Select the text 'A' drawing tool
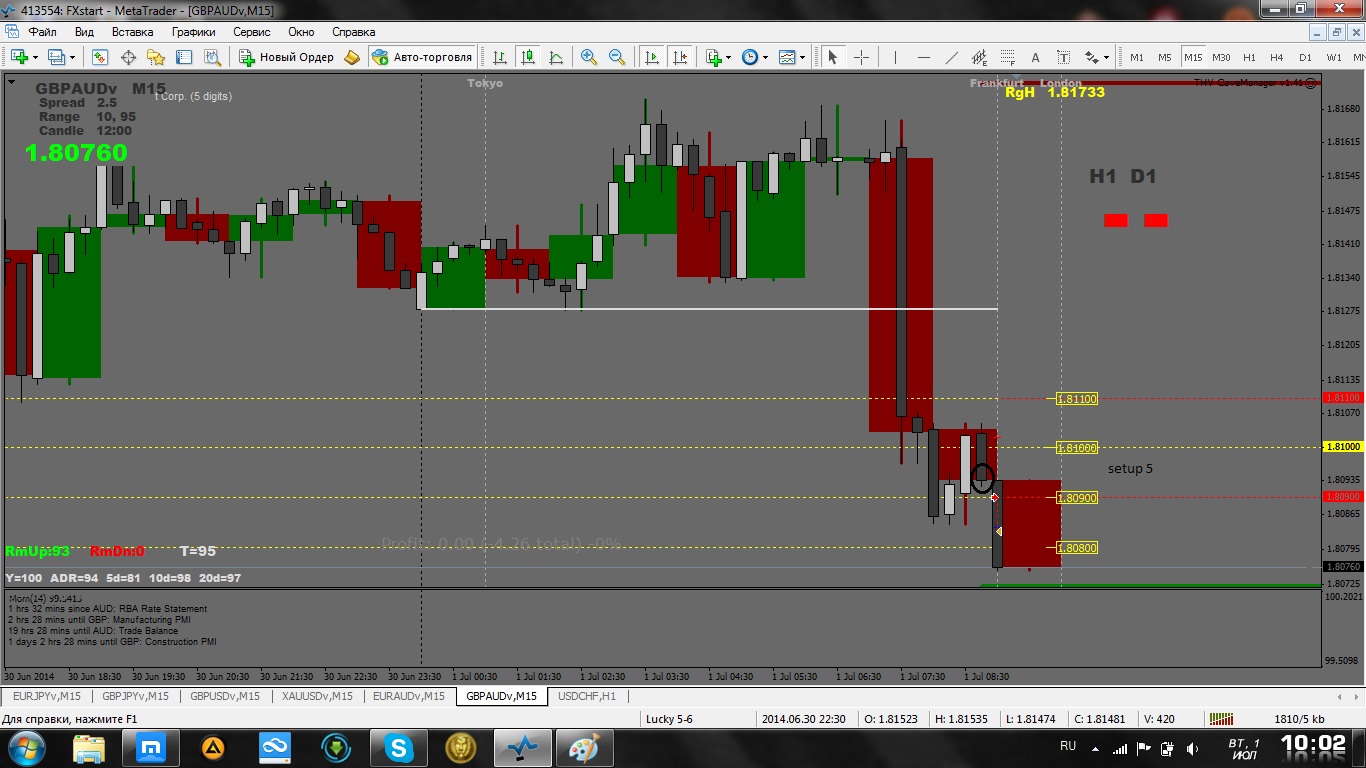This screenshot has width=1366, height=768. [x=1035, y=57]
